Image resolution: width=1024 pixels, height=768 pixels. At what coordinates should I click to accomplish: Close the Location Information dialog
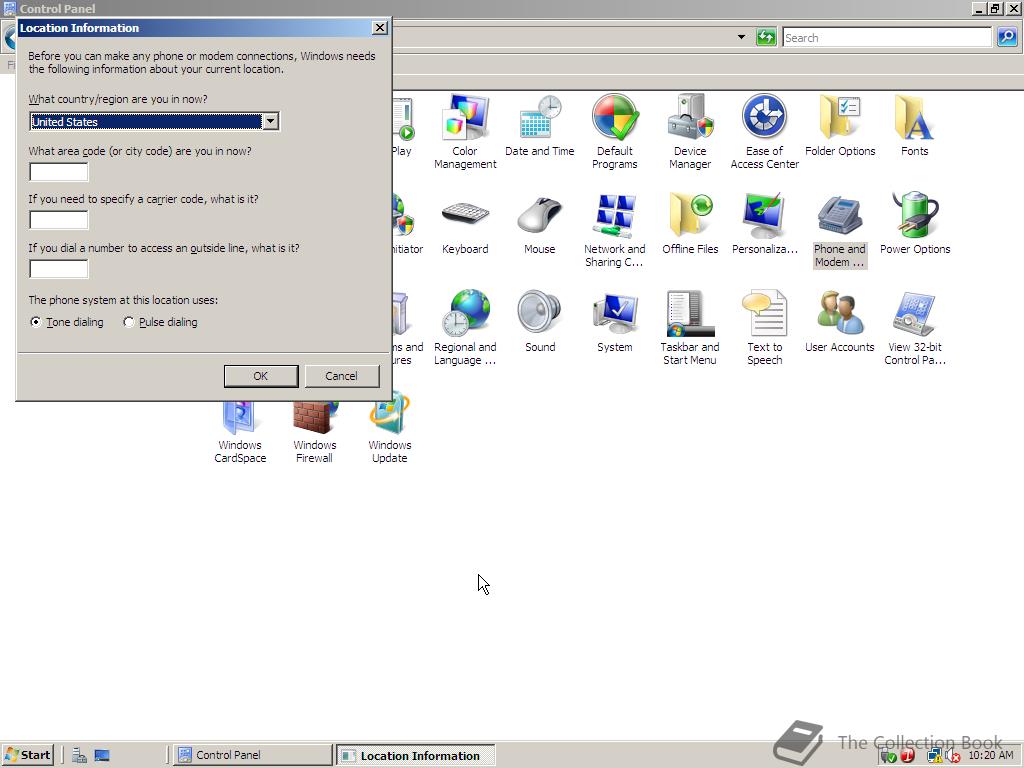tap(379, 27)
